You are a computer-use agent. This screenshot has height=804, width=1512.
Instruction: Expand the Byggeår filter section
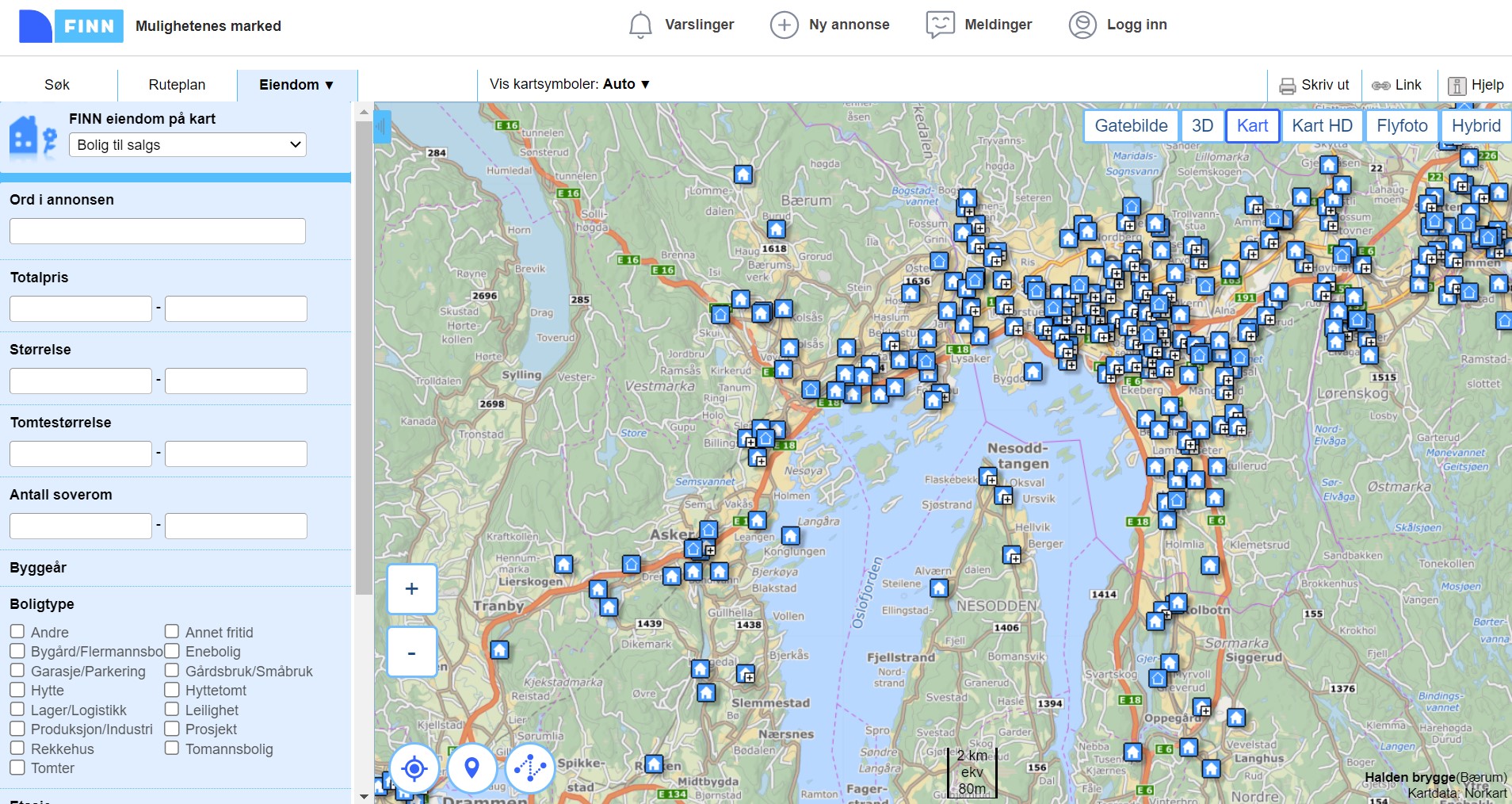[x=38, y=568]
